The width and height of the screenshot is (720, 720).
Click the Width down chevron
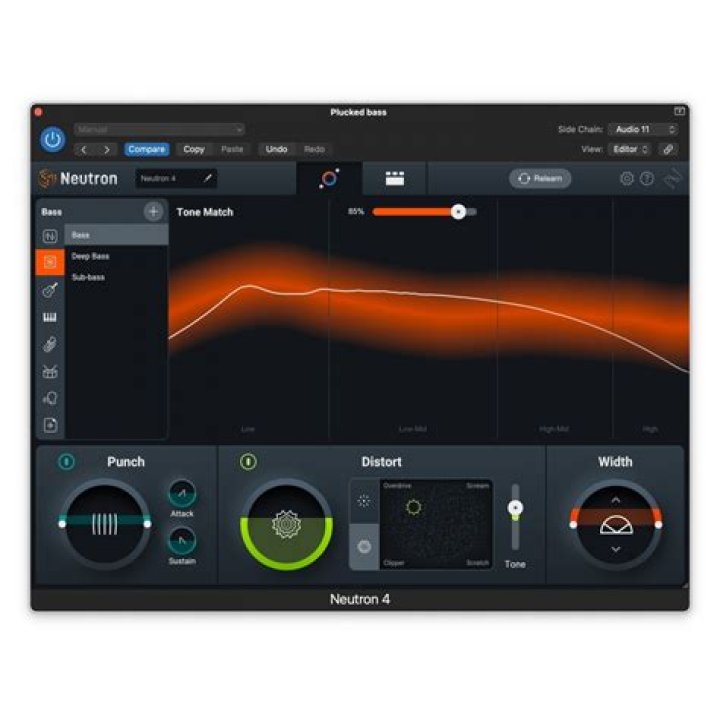click(616, 549)
